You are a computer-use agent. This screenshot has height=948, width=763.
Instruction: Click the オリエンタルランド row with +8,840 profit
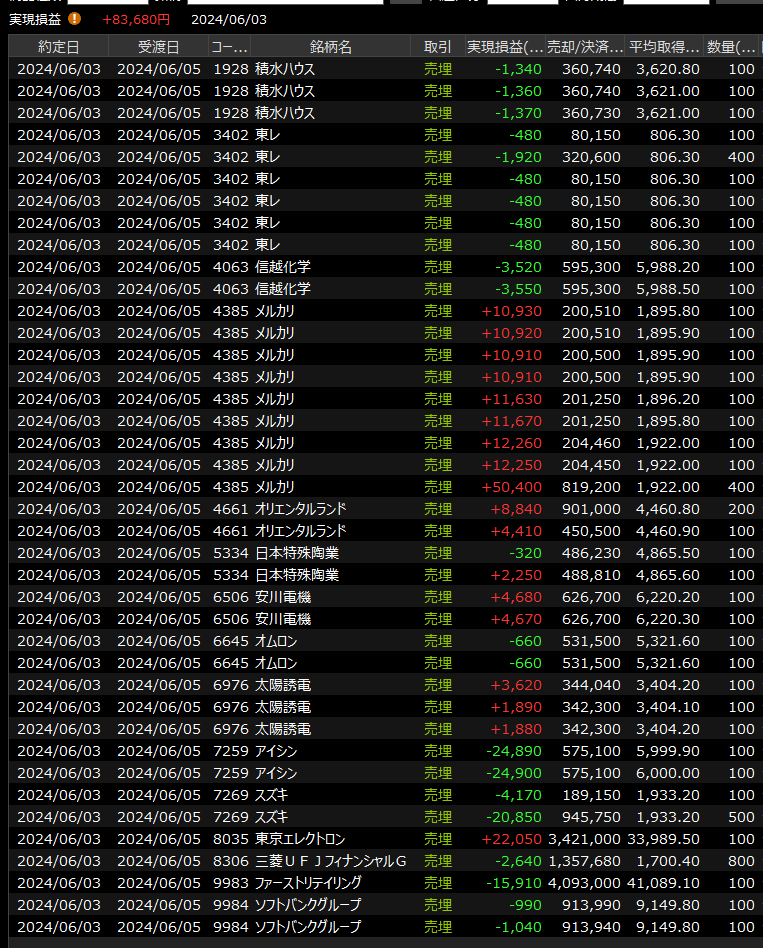[x=330, y=509]
